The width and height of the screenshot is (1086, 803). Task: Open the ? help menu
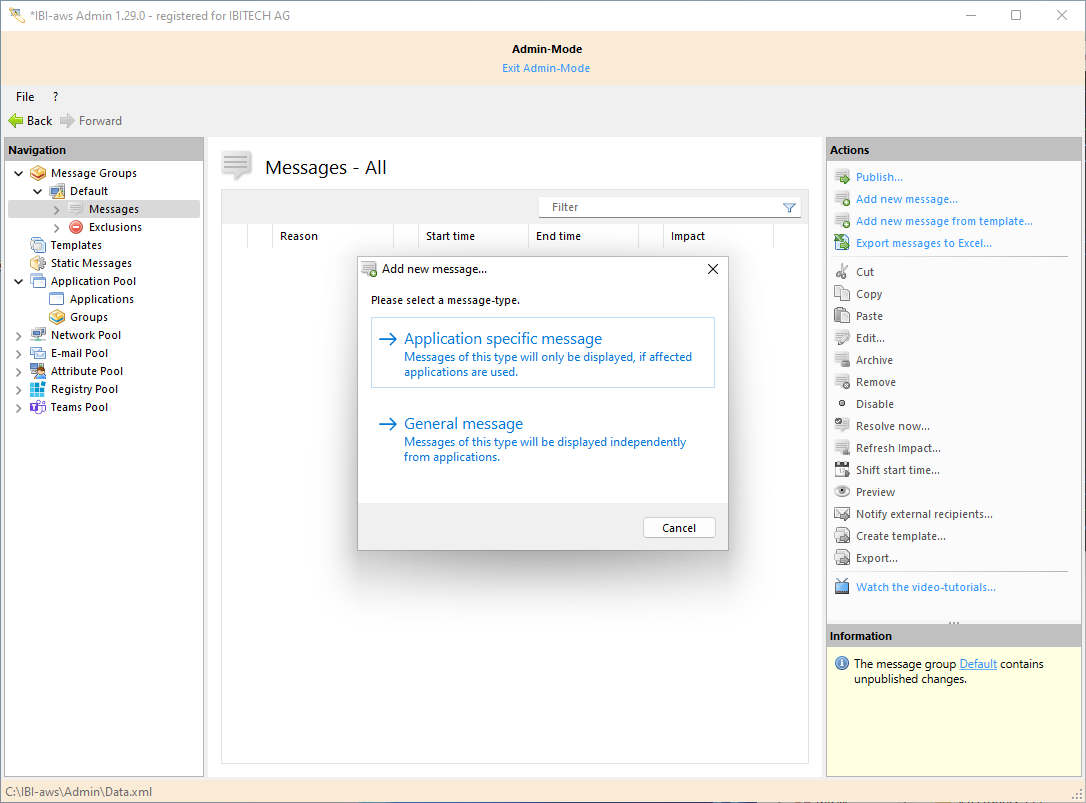55,97
